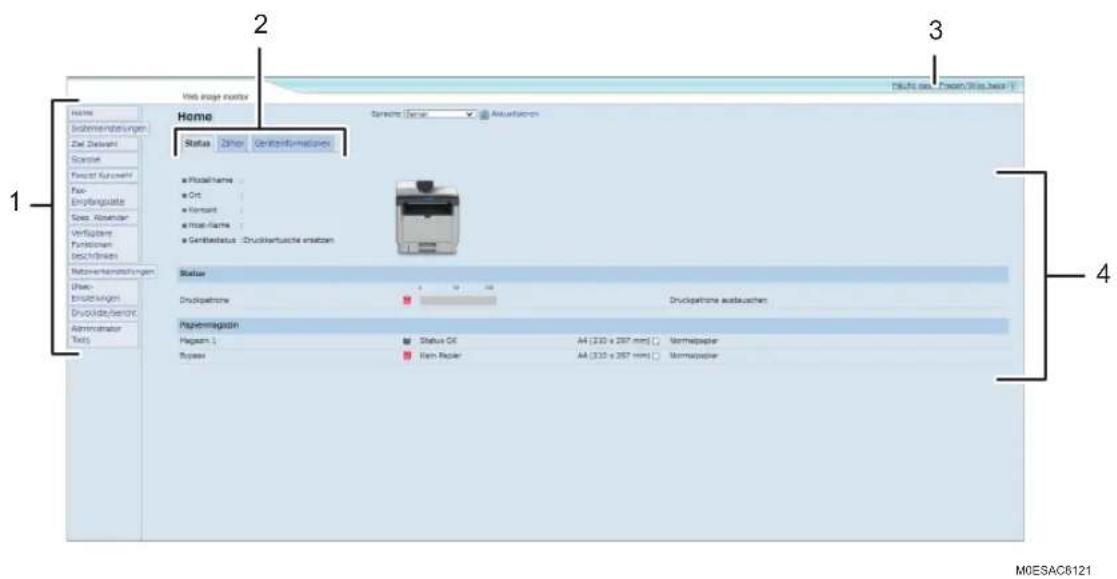Open Scanziel in the sidebar menu
This screenshot has width=1117, height=579.
tap(103, 160)
